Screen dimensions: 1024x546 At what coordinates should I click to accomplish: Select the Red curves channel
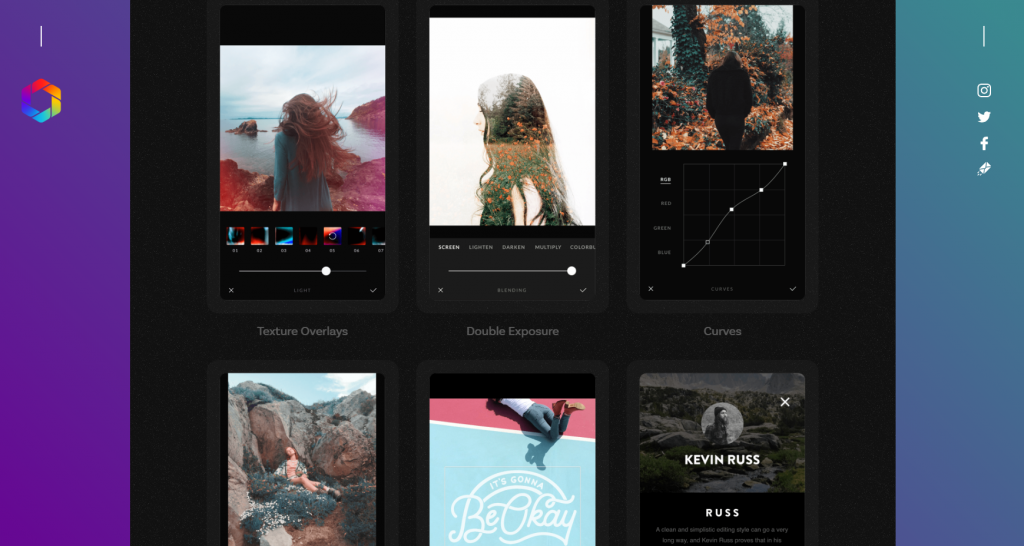pos(665,203)
